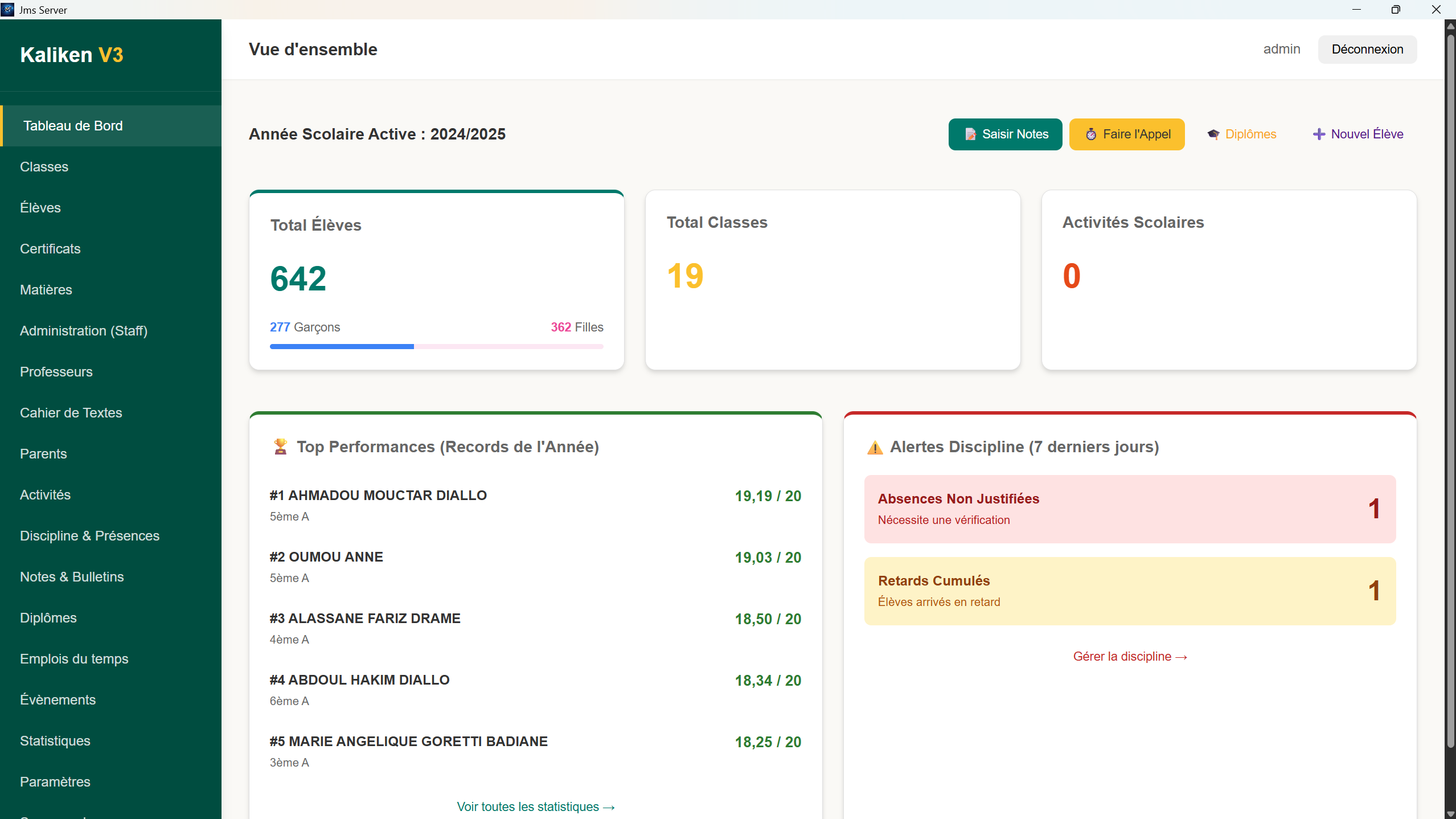The height and width of the screenshot is (819, 1456).
Task: Click the trophy icon beside Top Performances
Action: click(280, 447)
